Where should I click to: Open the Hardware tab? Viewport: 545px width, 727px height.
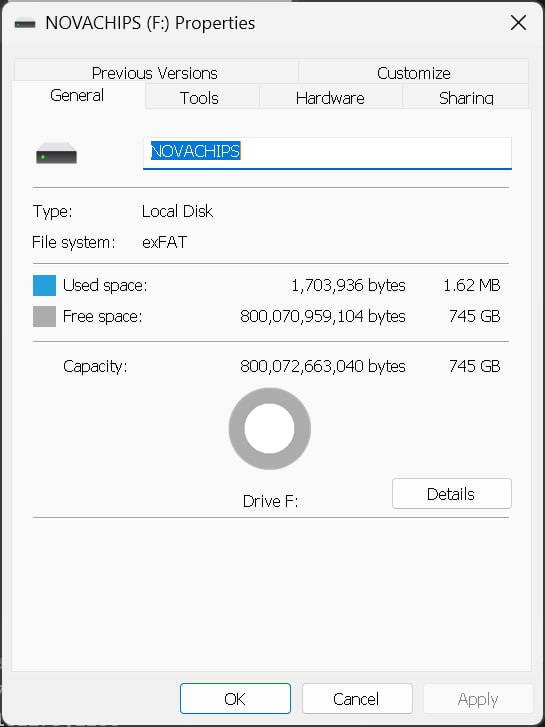(330, 98)
